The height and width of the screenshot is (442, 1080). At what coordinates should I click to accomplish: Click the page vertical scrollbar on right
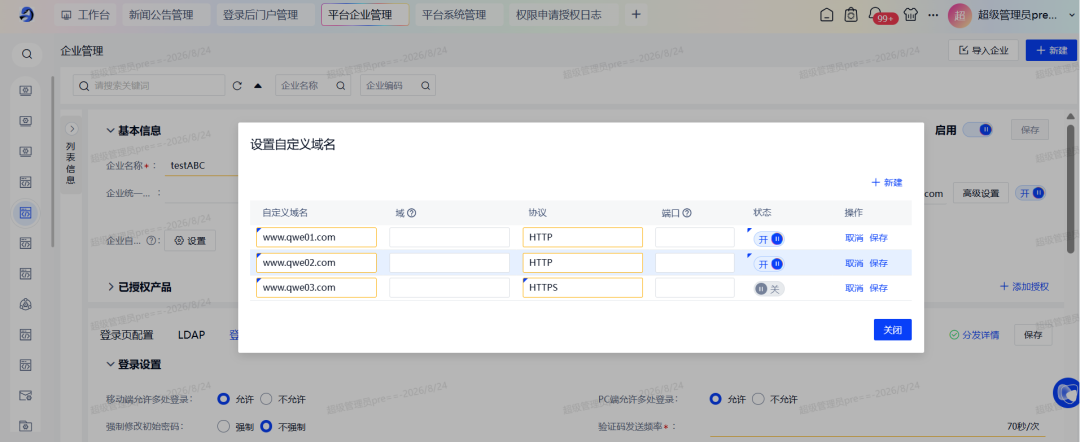[1070, 187]
